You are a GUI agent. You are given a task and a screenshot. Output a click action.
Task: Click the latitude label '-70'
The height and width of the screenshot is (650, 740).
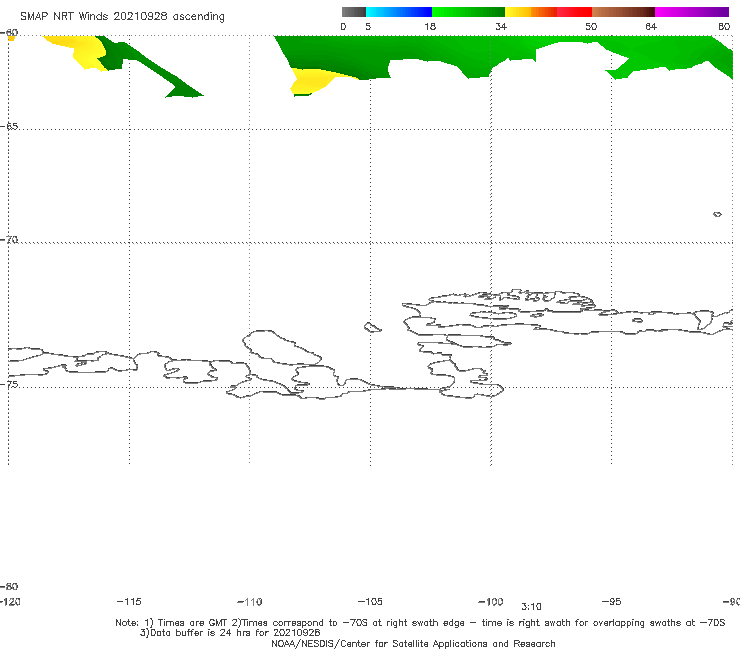click(x=9, y=239)
